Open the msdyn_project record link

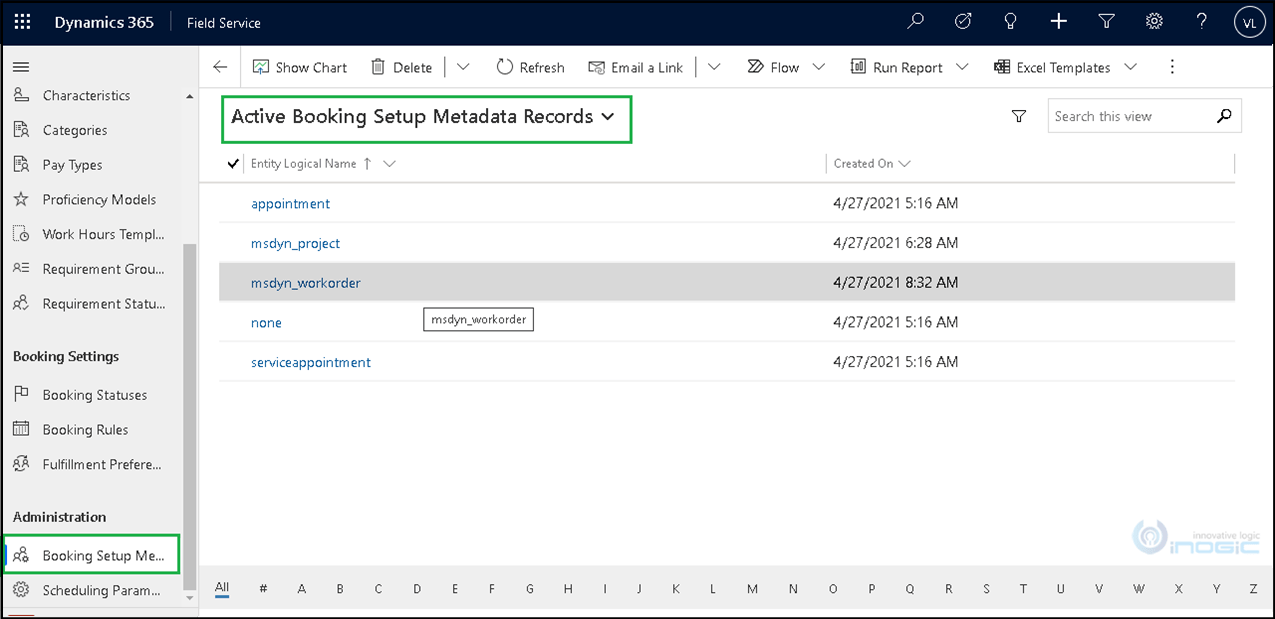click(295, 243)
